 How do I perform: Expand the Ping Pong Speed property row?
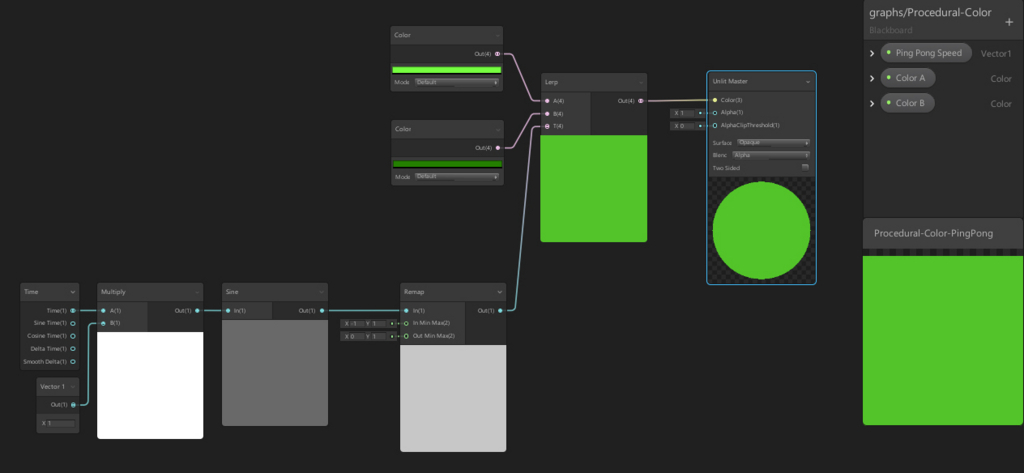[x=872, y=54]
